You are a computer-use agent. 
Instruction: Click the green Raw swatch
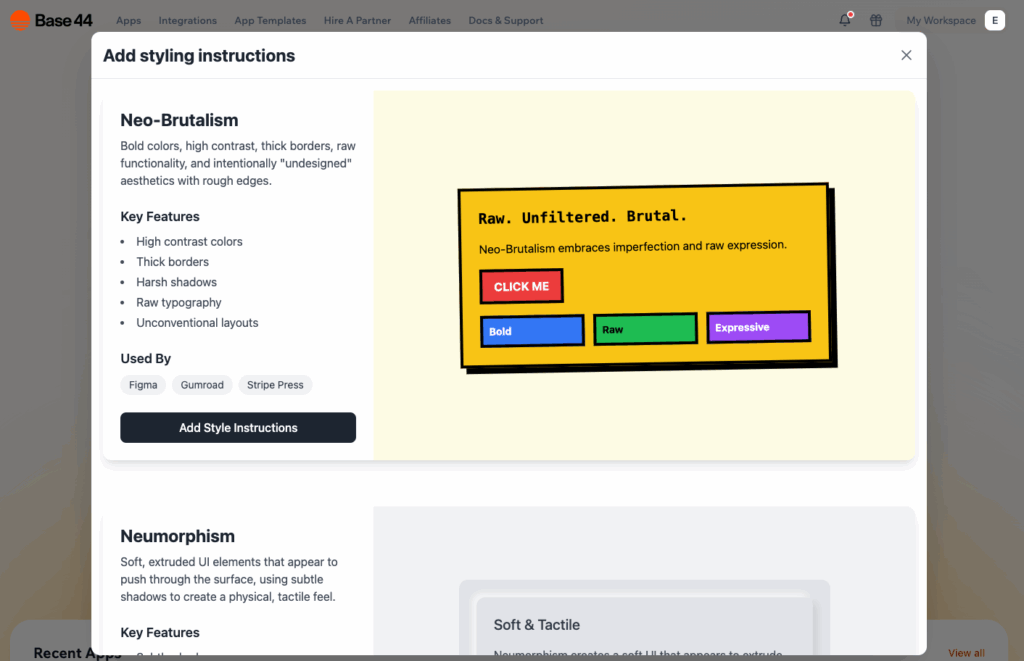[645, 329]
